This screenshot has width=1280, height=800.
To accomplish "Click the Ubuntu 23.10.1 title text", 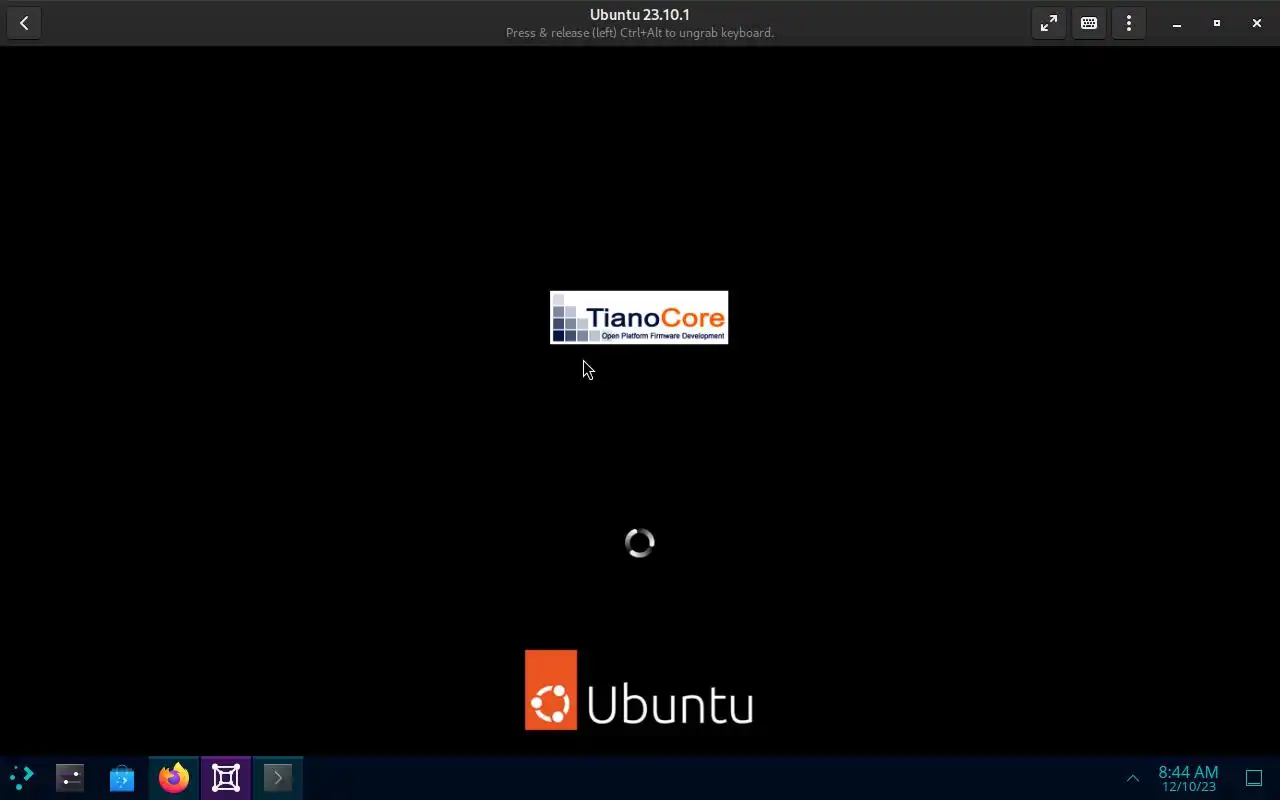I will (640, 15).
